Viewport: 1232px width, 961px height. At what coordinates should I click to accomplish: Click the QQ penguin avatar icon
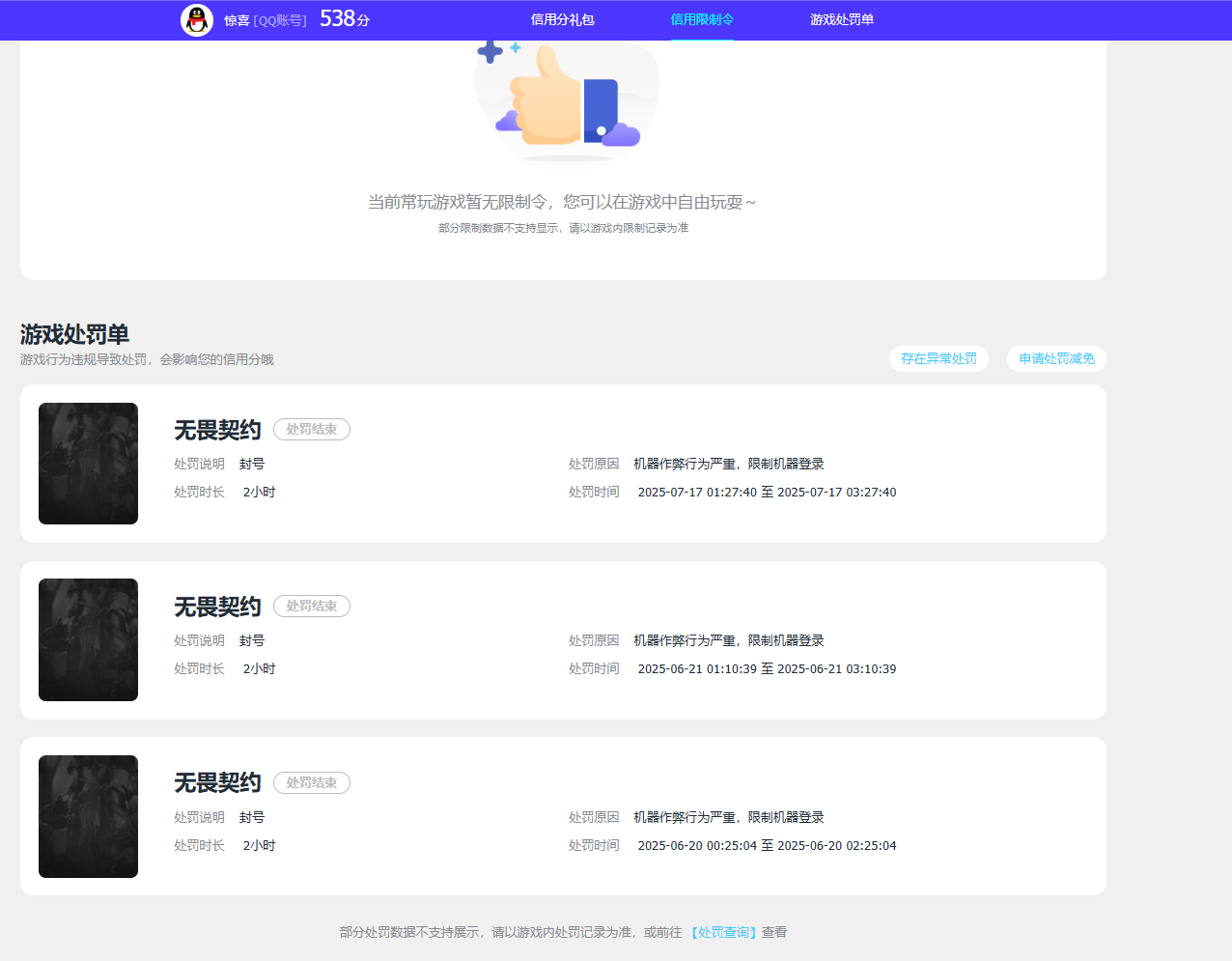point(197,20)
